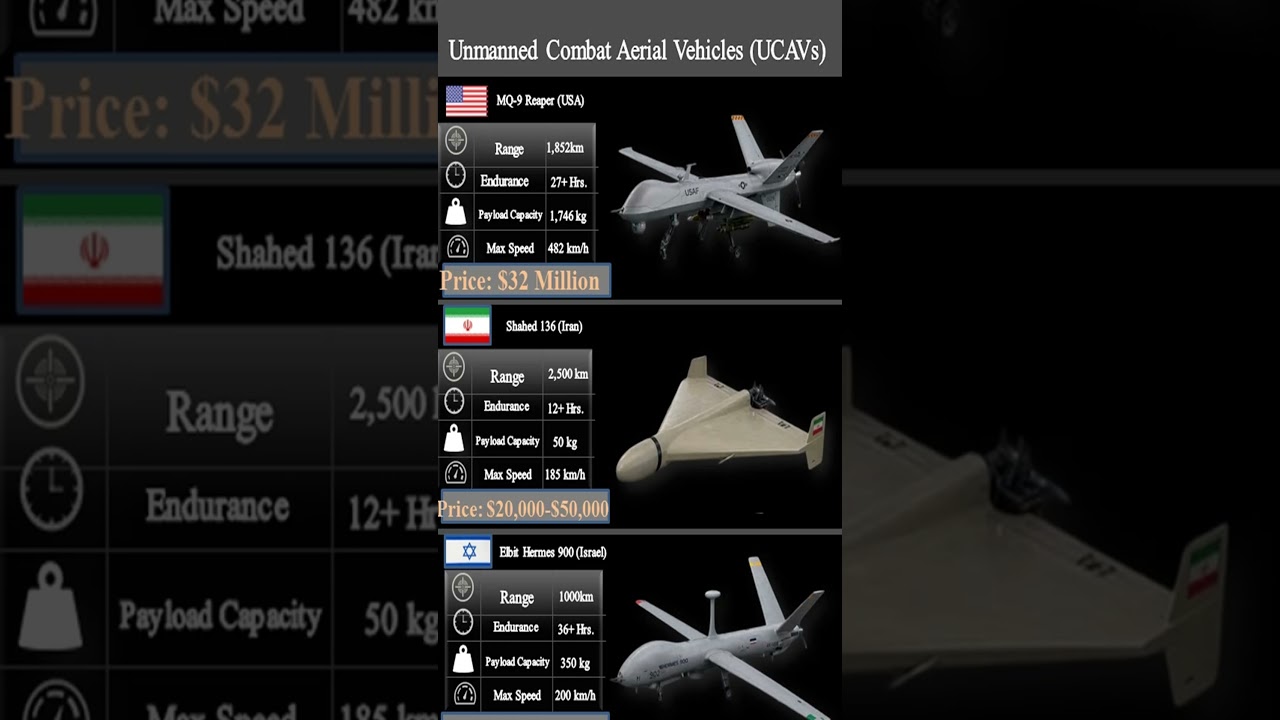Screen dimensions: 1280x720
Task: Click the 482 km/h max speed value
Action: click(x=568, y=249)
